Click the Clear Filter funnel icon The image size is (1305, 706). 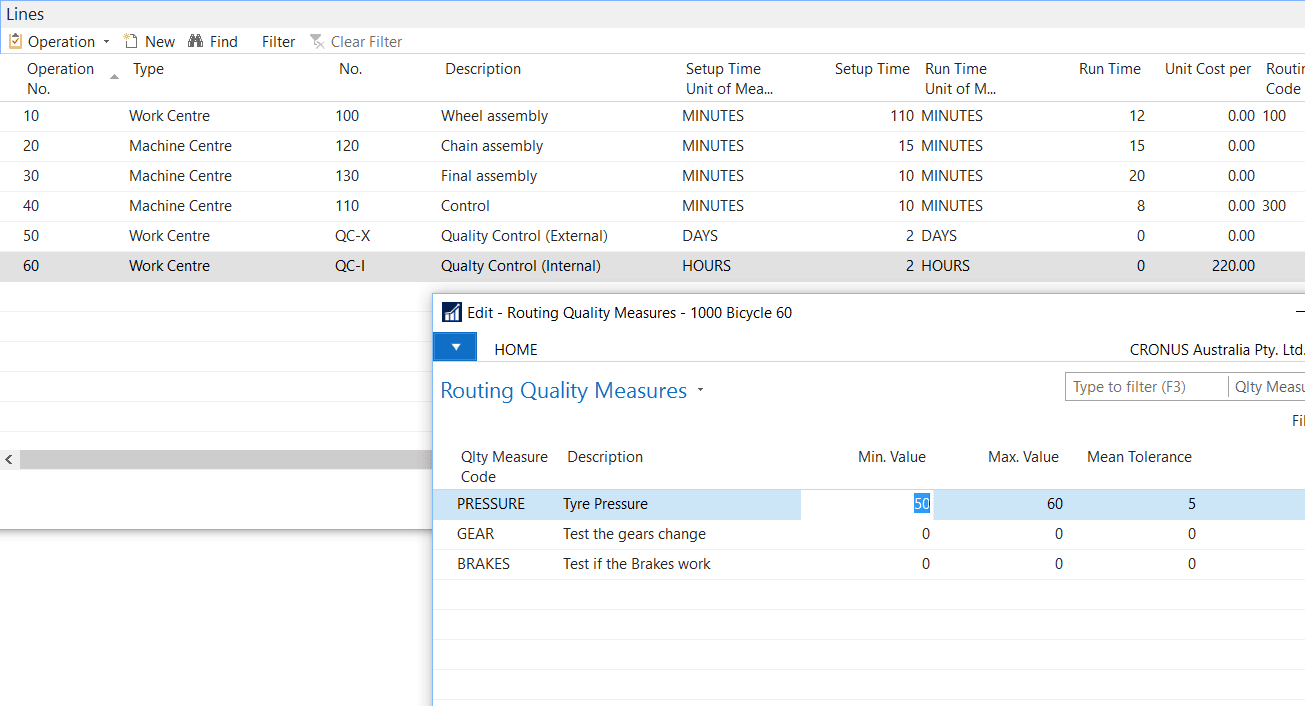(317, 41)
